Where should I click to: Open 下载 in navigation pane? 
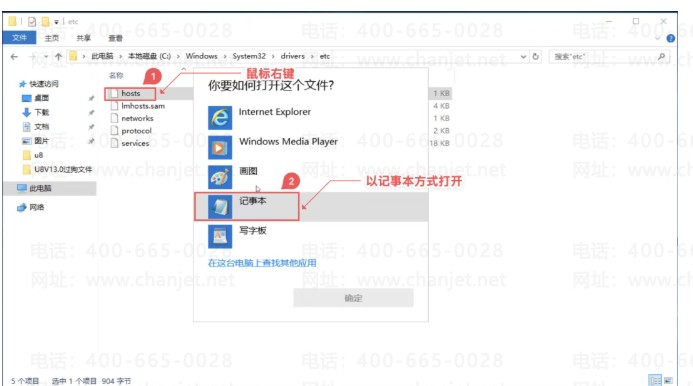[x=36, y=112]
